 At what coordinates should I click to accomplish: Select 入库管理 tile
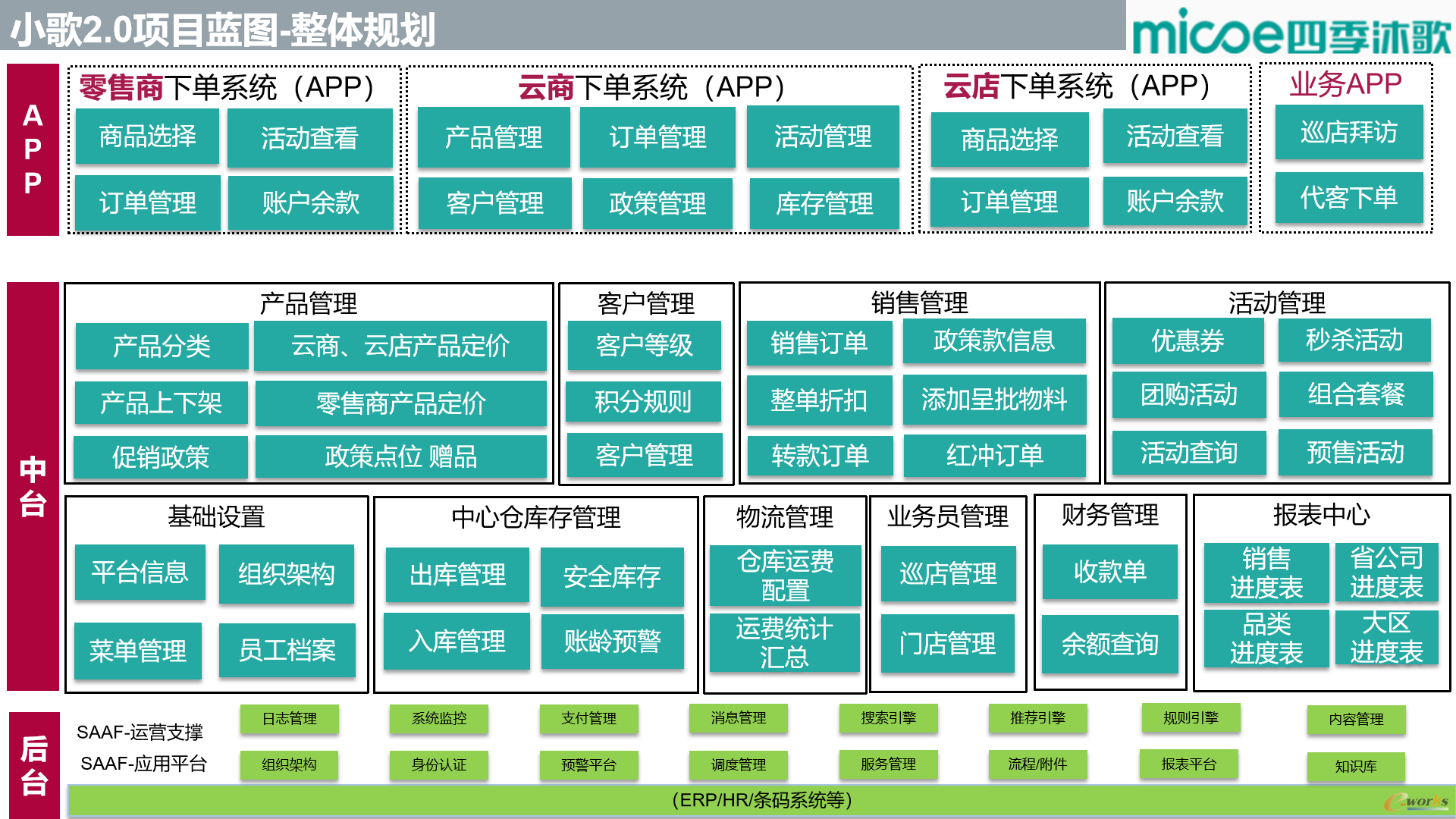pyautogui.click(x=457, y=642)
